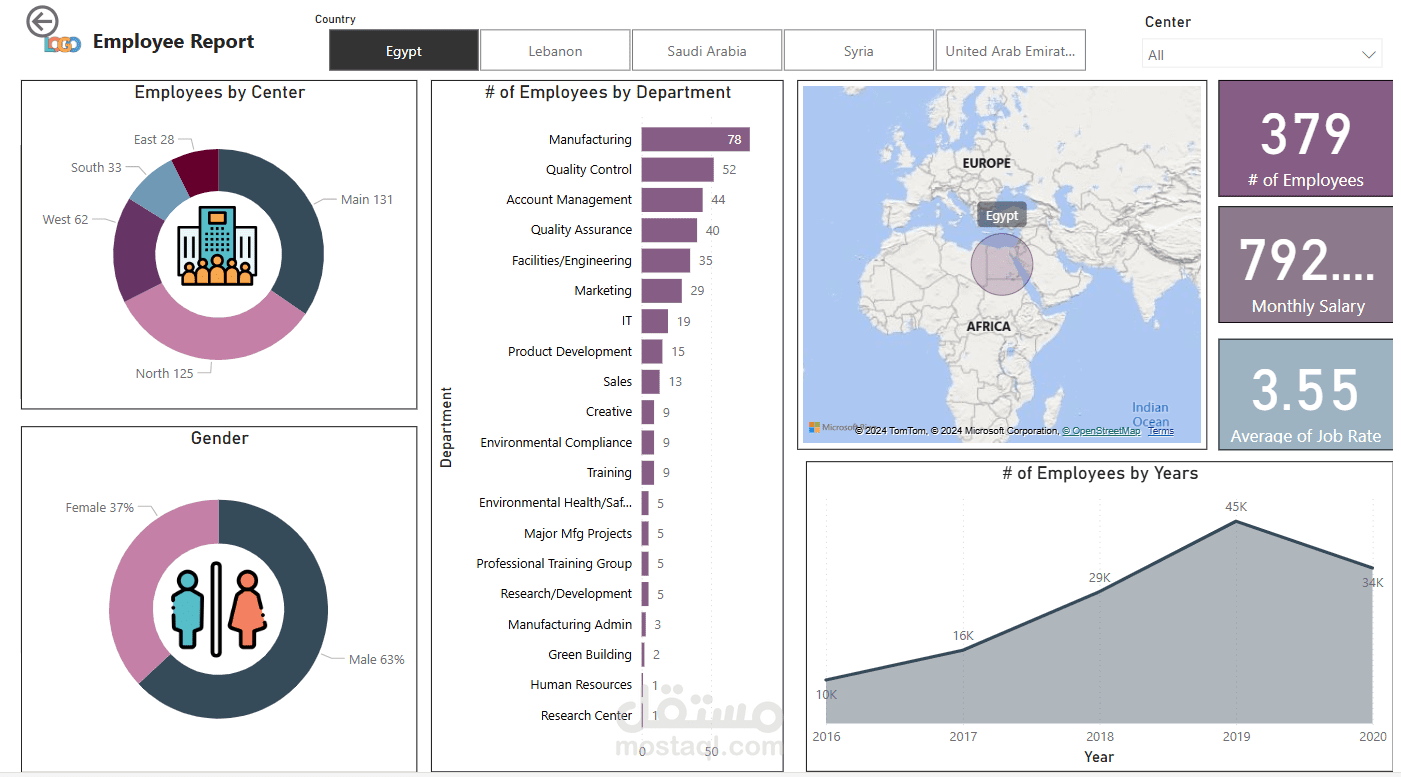Select the Saudi Arabia country filter
Screen dimensions: 1401x777
[x=706, y=49]
